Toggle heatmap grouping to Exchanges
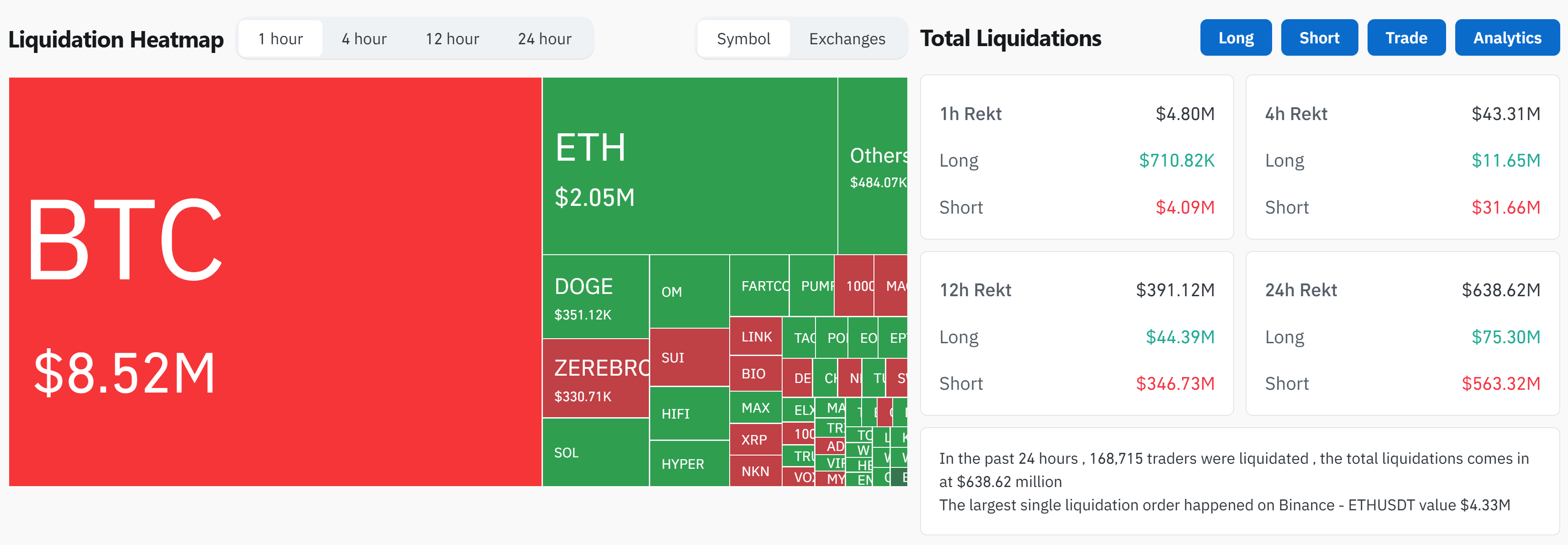Image resolution: width=1568 pixels, height=545 pixels. [x=847, y=38]
